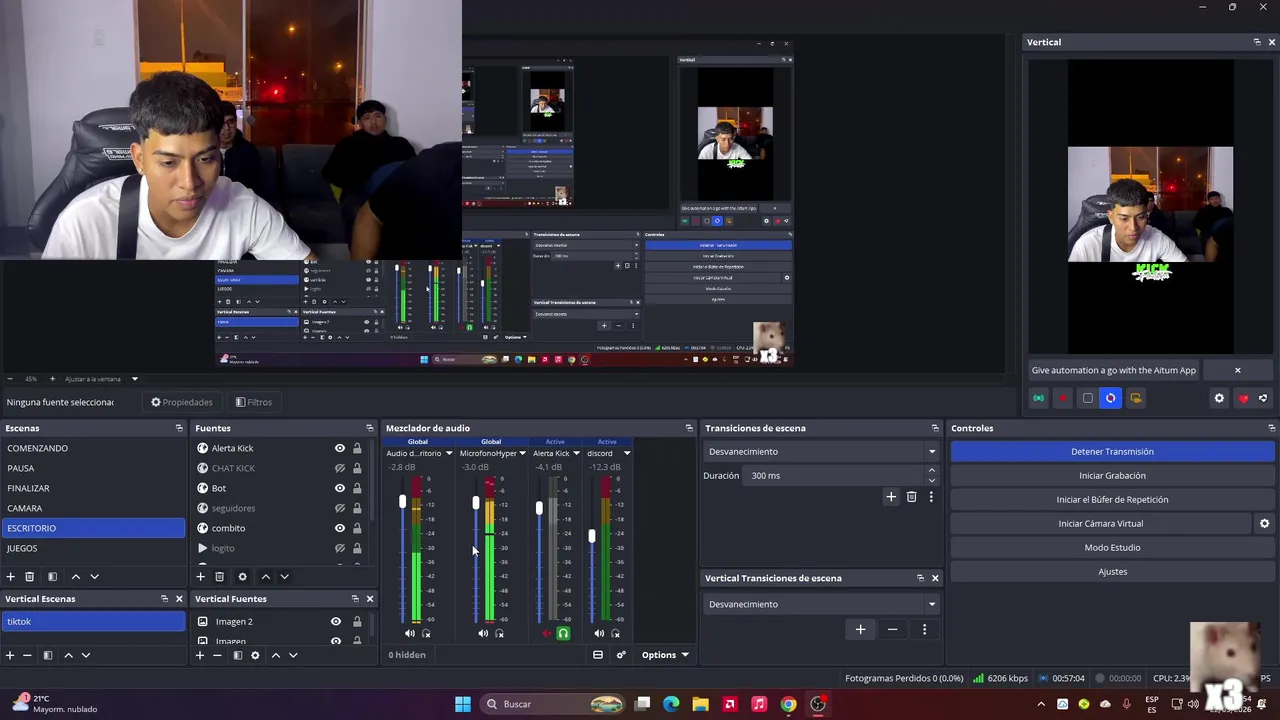Screen dimensions: 1280x720
Task: Move source up in Fuentes toolbar
Action: (x=265, y=576)
